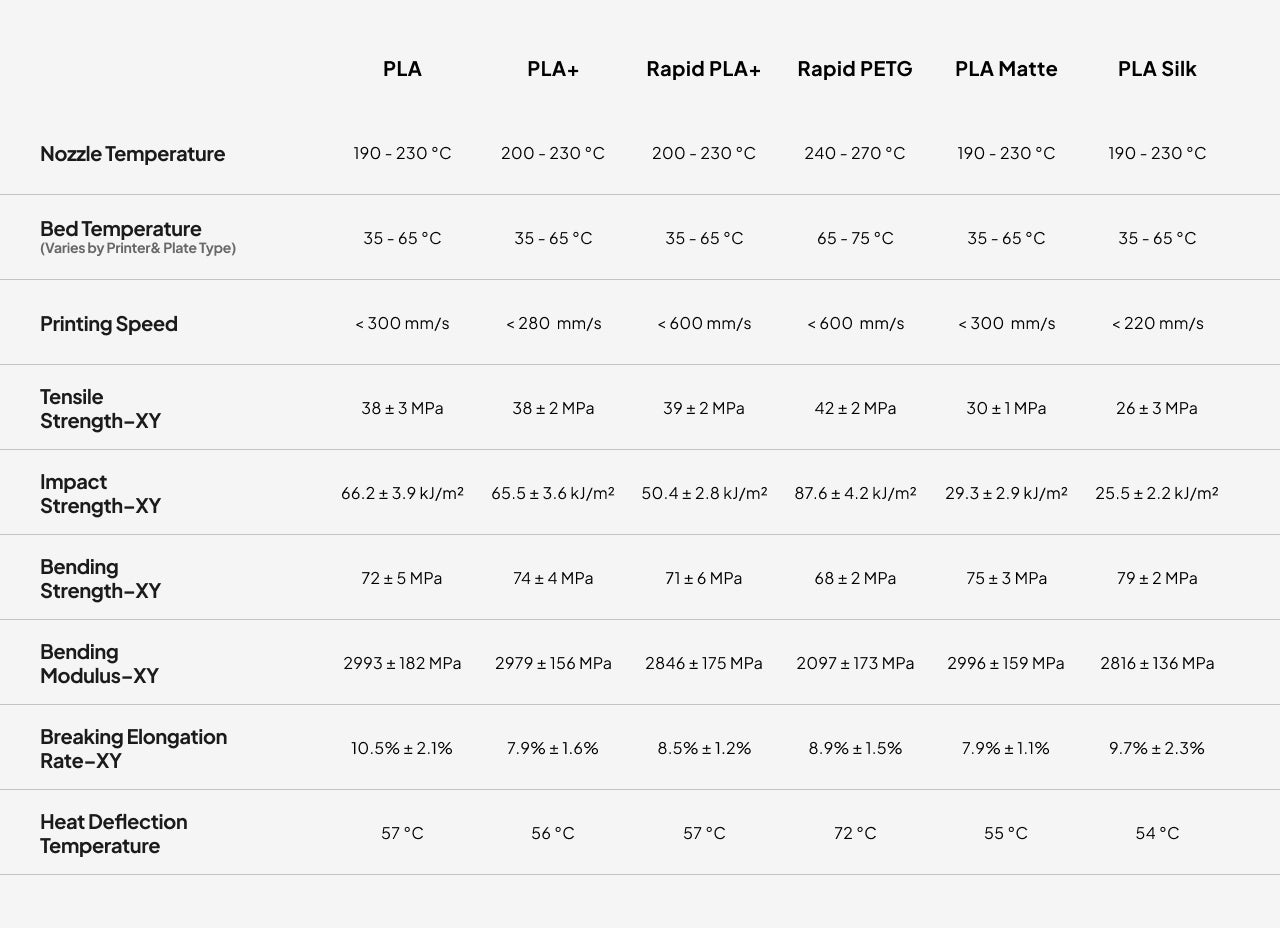Select the Bed Temperature row label
This screenshot has width=1280, height=928.
121,229
